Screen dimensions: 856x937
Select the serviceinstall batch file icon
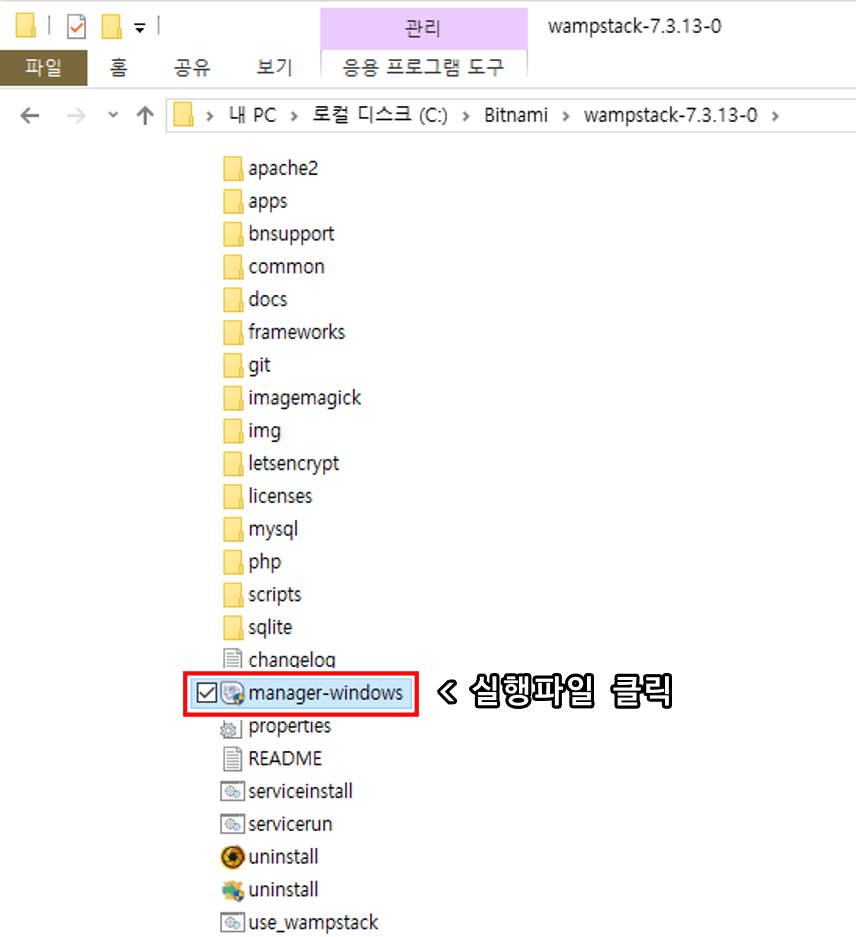coord(233,792)
